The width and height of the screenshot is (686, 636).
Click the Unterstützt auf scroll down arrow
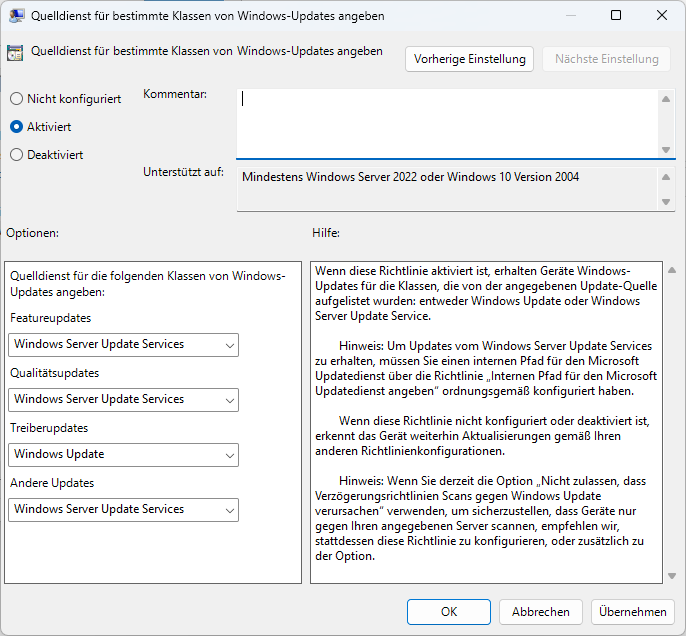666,202
